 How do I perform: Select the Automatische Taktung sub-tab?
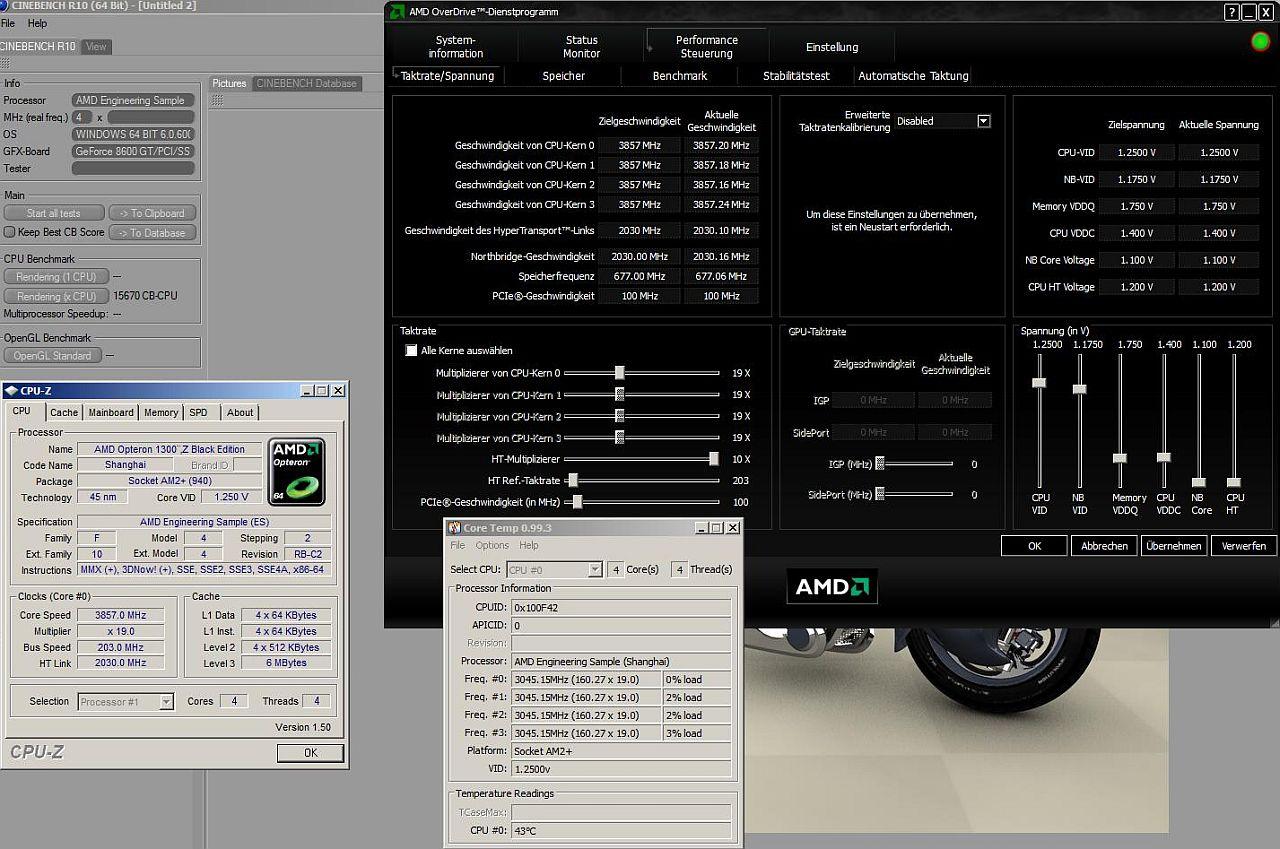(x=913, y=76)
